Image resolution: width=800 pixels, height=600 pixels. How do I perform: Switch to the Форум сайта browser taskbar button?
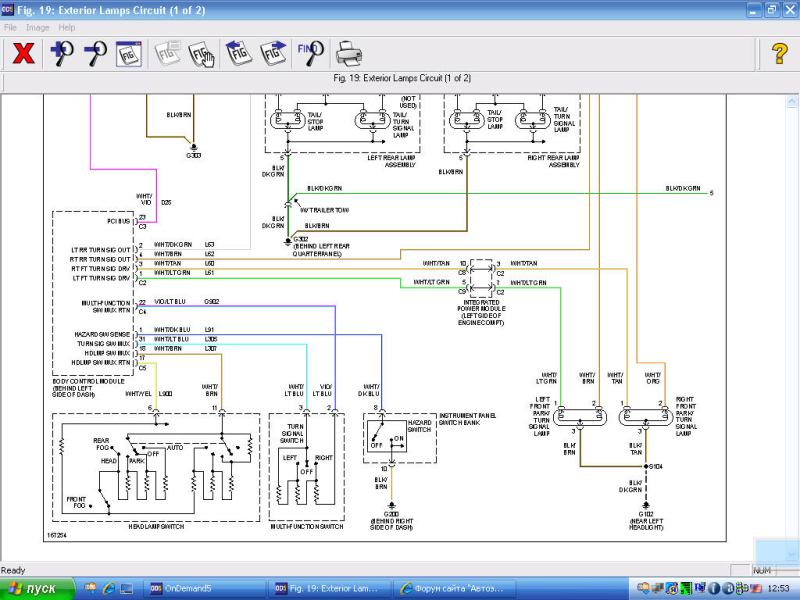click(455, 589)
